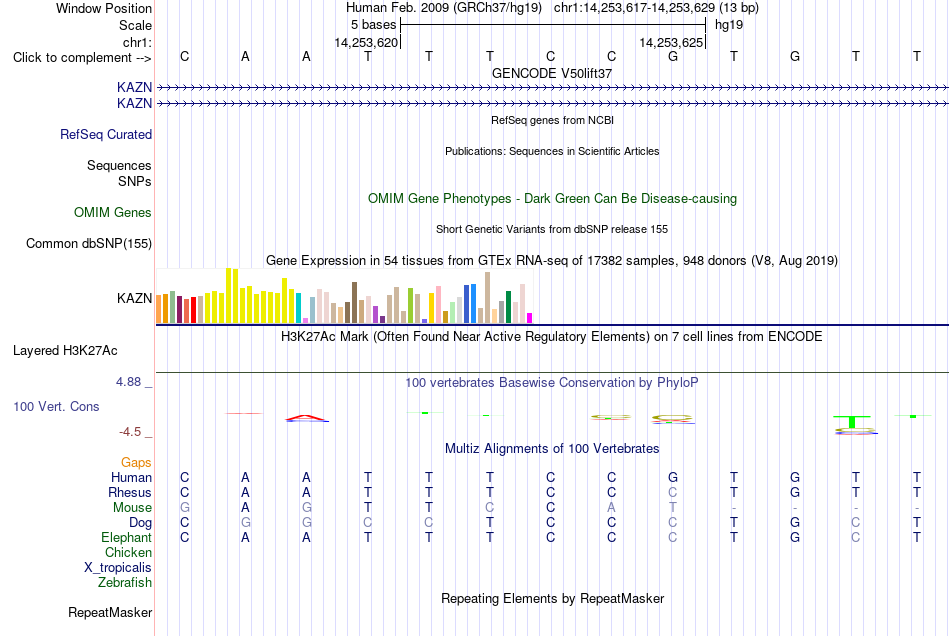Image resolution: width=950 pixels, height=636 pixels.
Task: Click the 4.88 upper axis value
Action: tap(128, 382)
